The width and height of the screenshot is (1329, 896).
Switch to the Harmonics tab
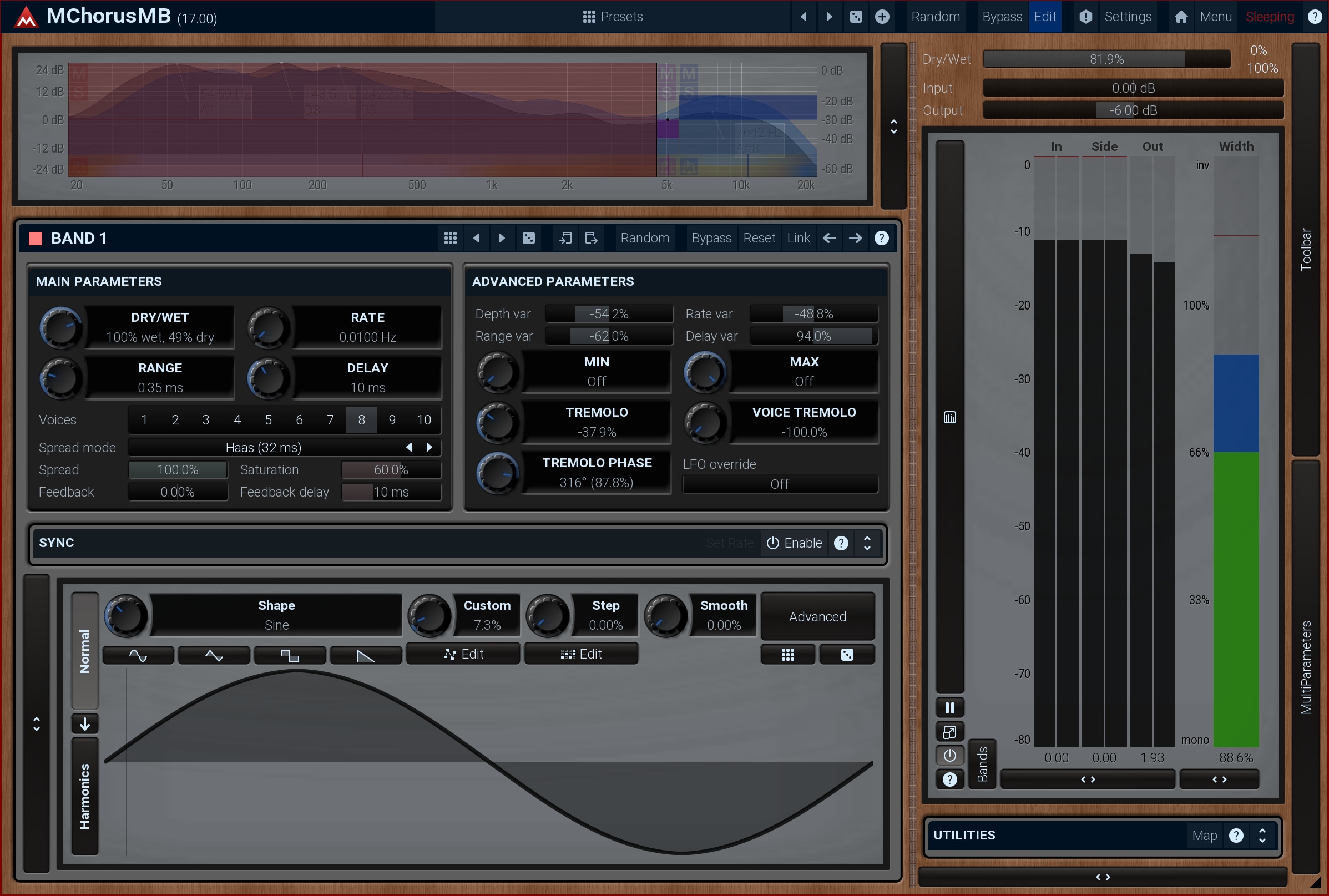click(x=84, y=796)
